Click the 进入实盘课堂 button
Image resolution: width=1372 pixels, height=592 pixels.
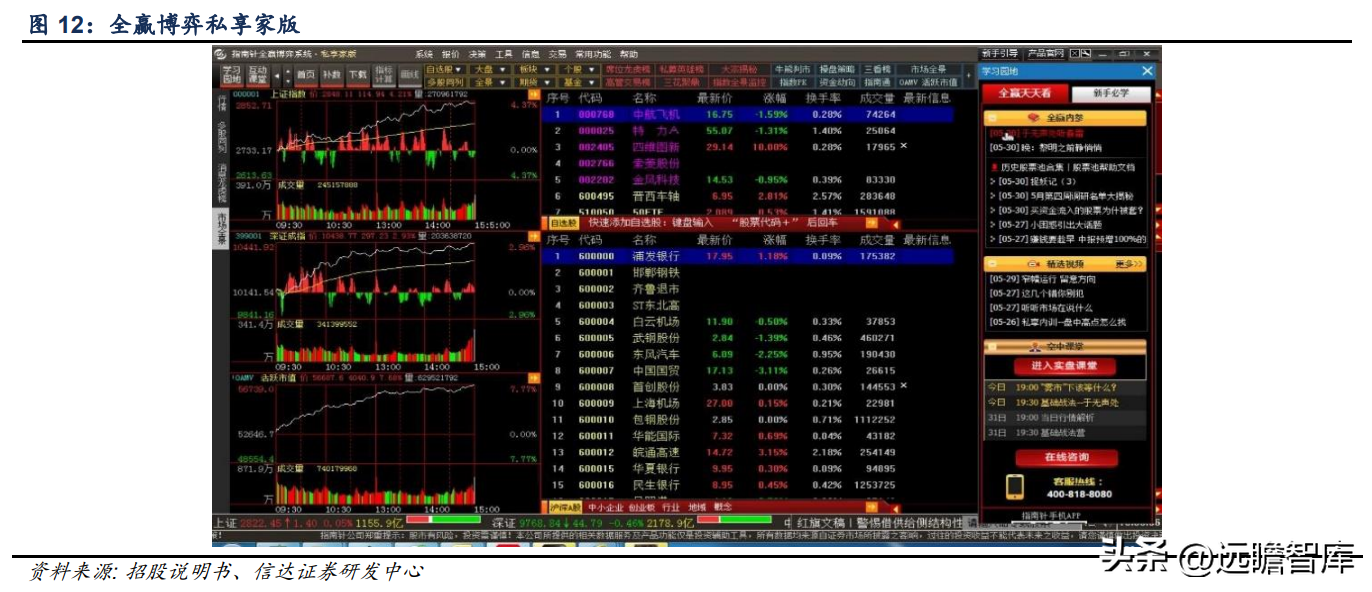(x=1065, y=366)
